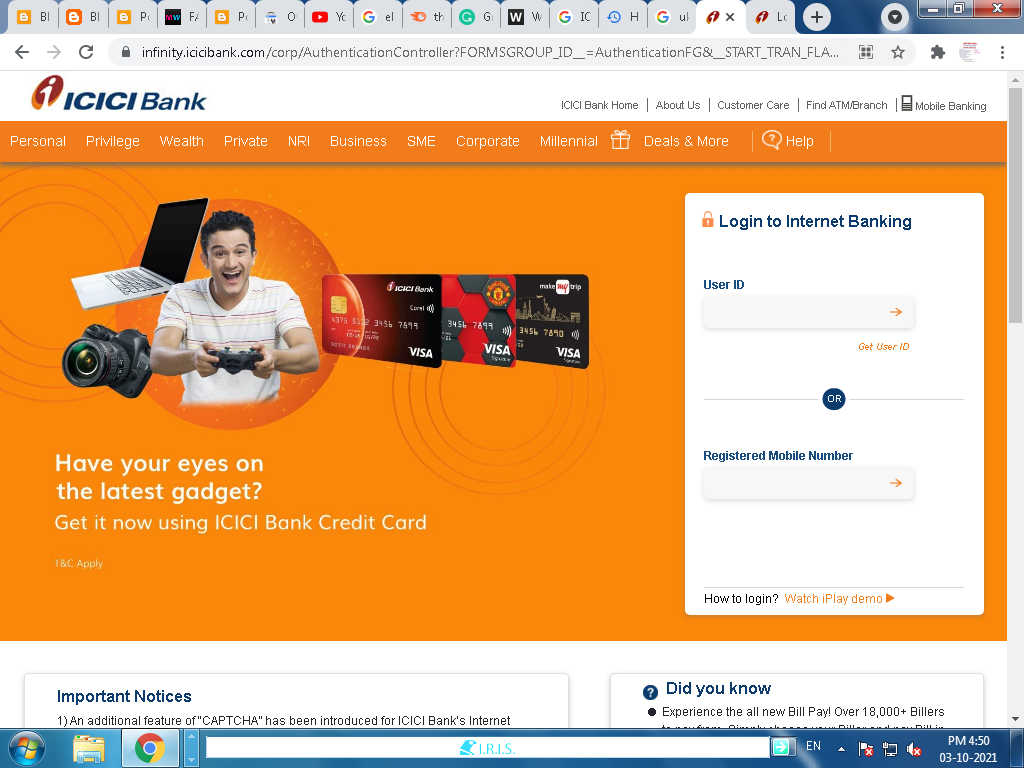Open a new browser tab

tap(816, 17)
